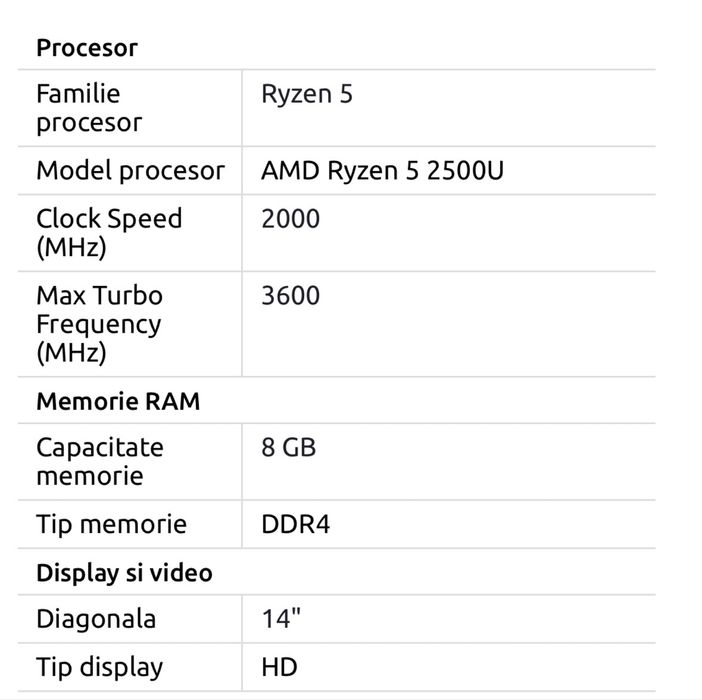Select the Max Turbo label text
This screenshot has width=702, height=700.
coord(99,296)
